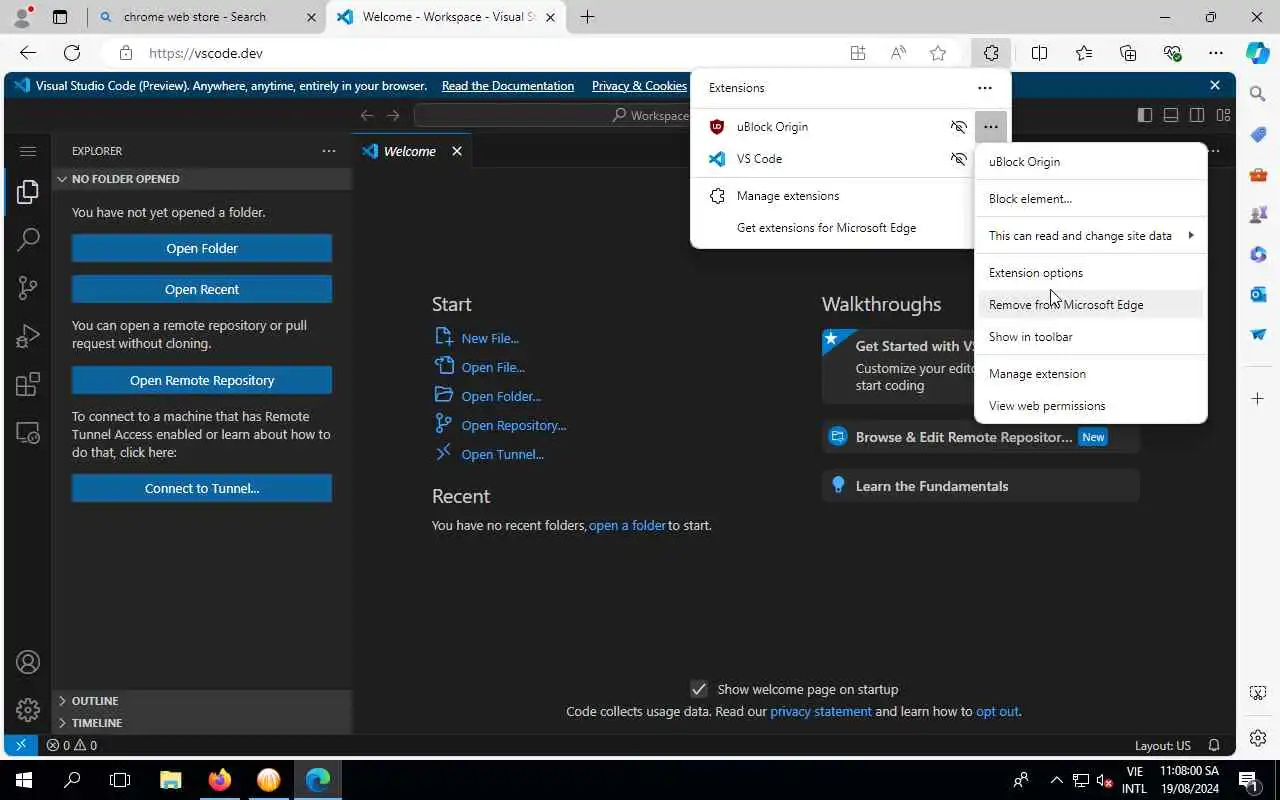The width and height of the screenshot is (1280, 800).
Task: Click Get extensions for Microsoft Edge
Action: [830, 228]
